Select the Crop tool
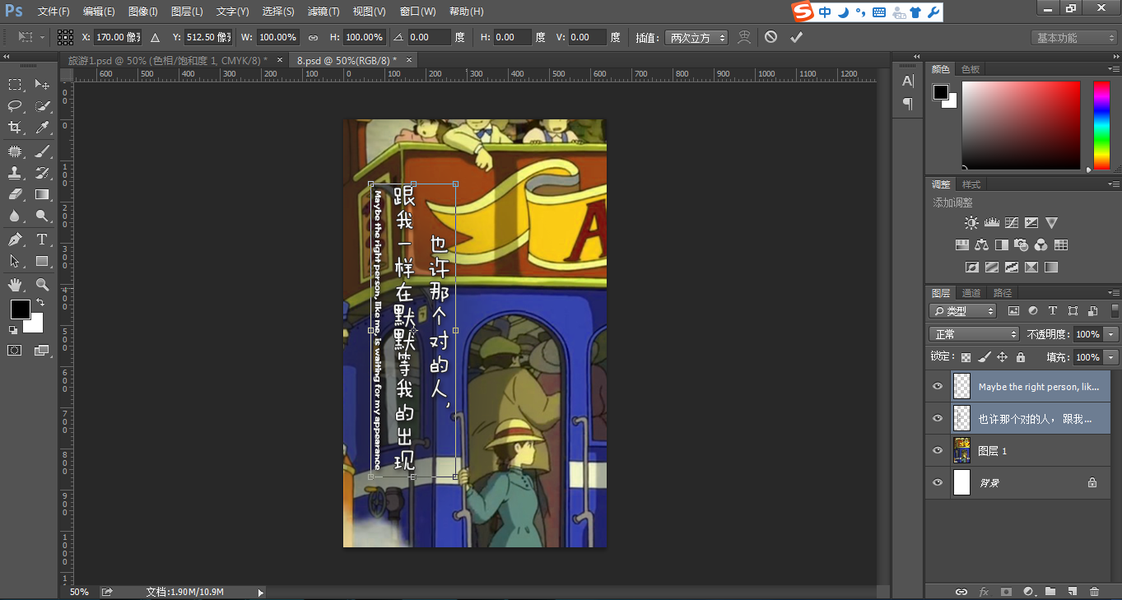 15,128
